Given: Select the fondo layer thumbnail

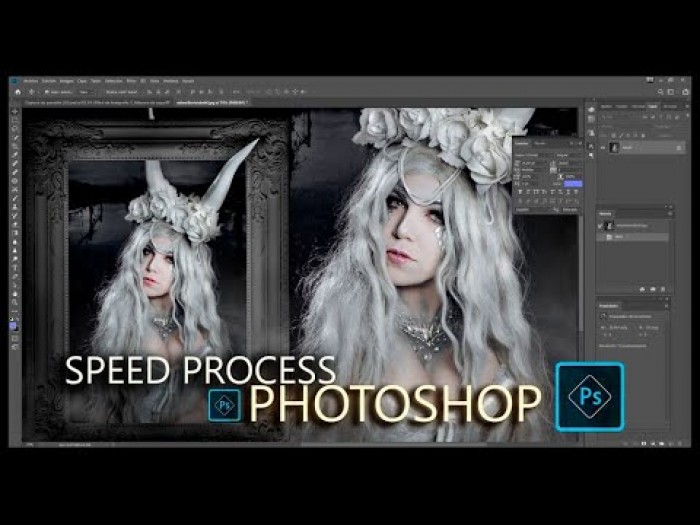Looking at the screenshot, I should pyautogui.click(x=614, y=148).
